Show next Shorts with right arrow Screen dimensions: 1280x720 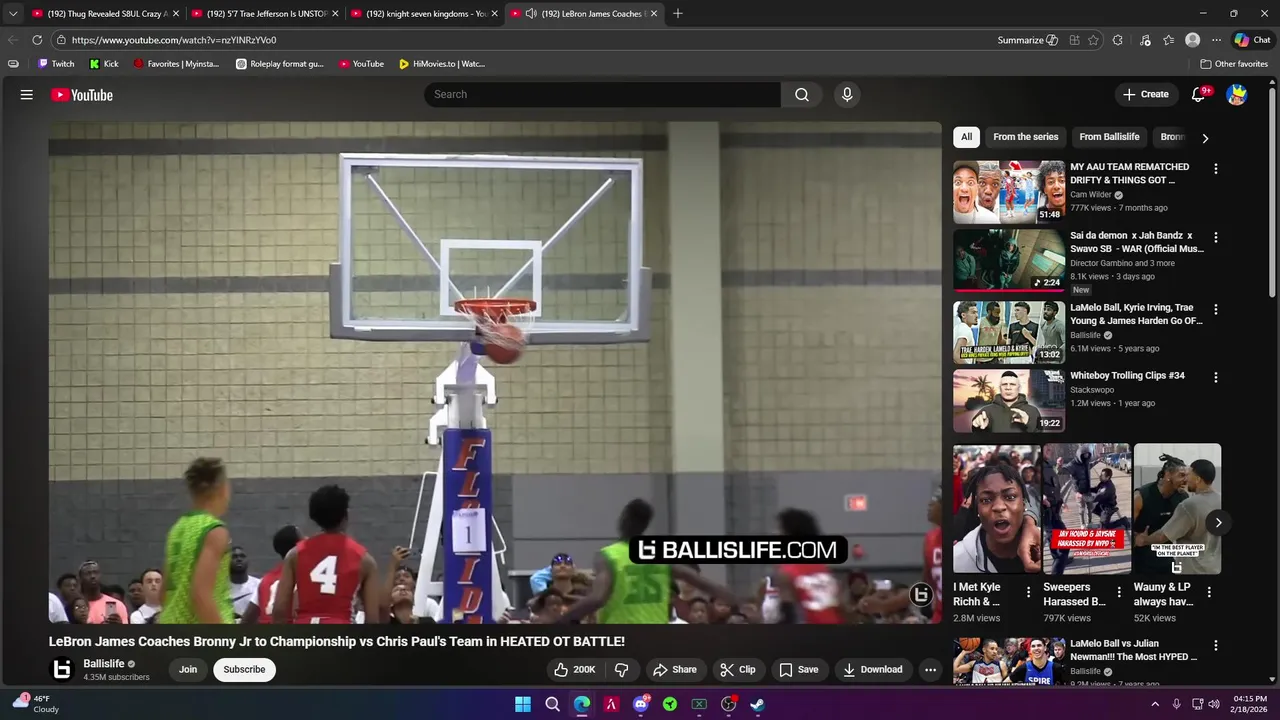(x=1218, y=523)
